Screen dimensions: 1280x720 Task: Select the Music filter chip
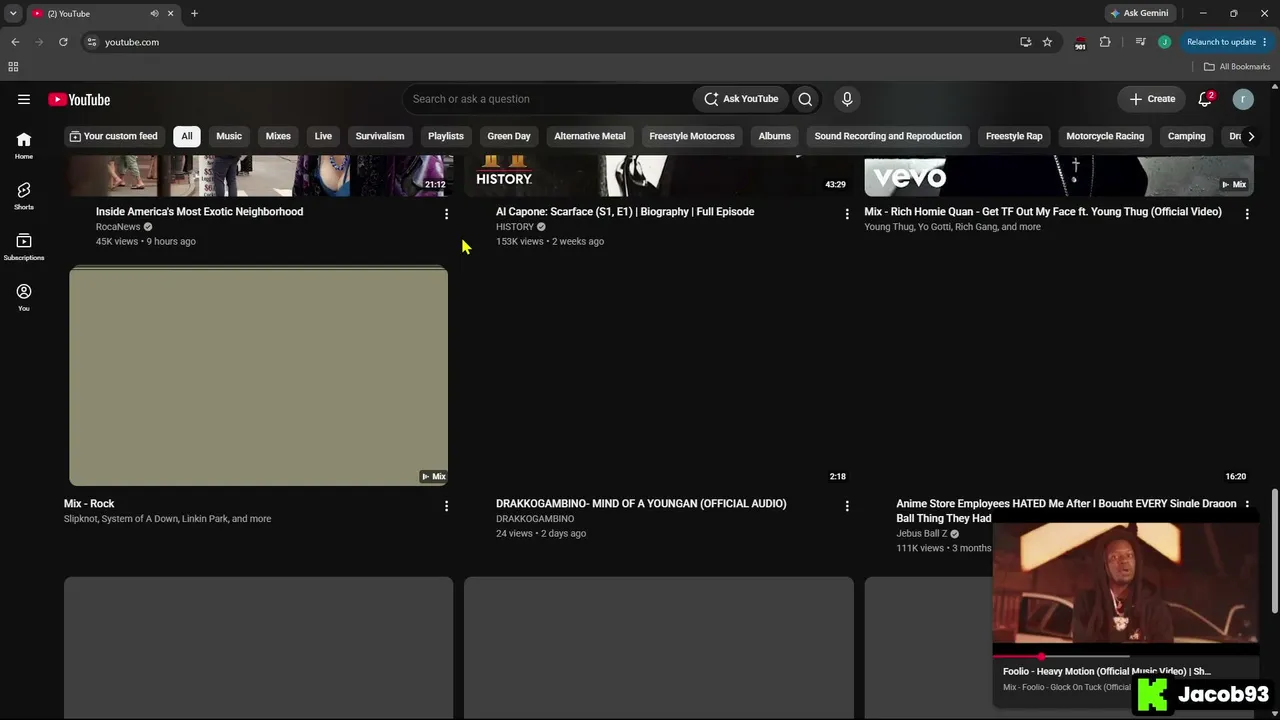pyautogui.click(x=229, y=136)
